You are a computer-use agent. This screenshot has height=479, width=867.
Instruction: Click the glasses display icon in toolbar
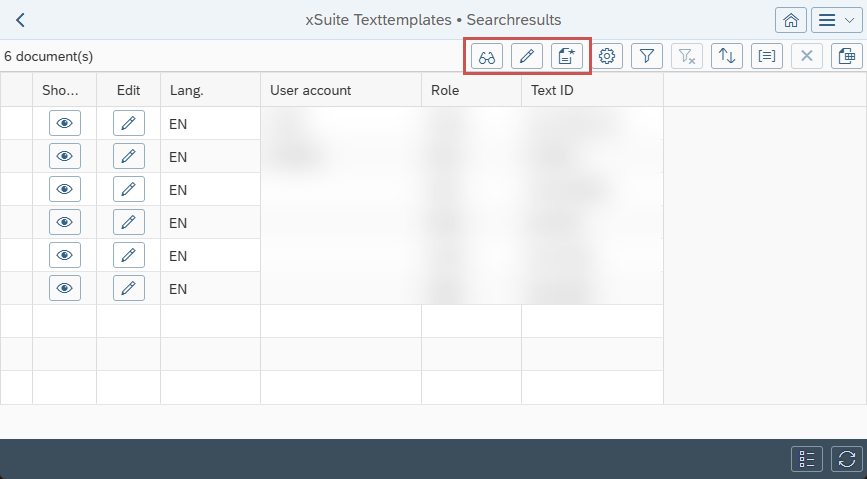(487, 56)
